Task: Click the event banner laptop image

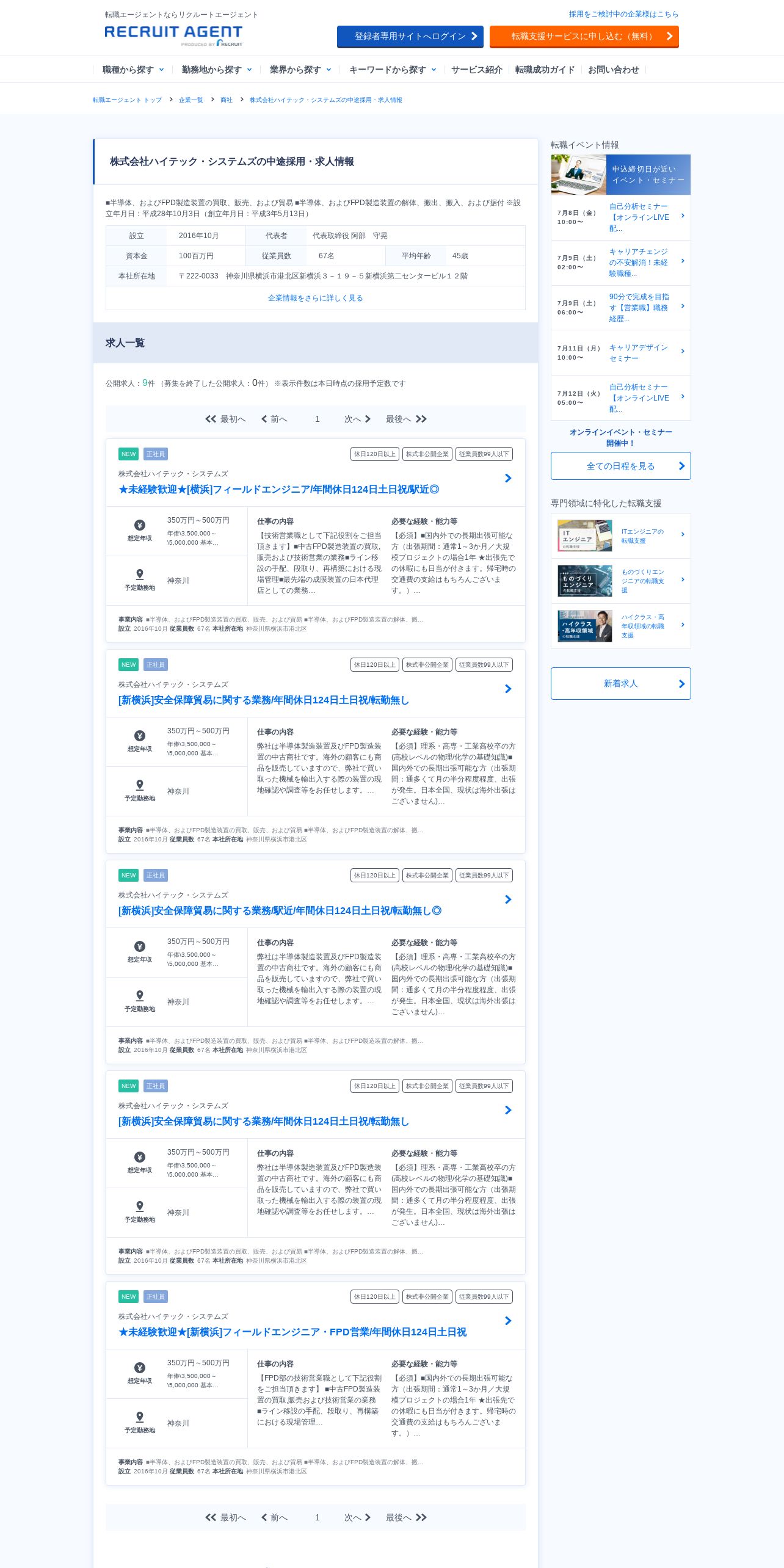Action: (x=579, y=175)
